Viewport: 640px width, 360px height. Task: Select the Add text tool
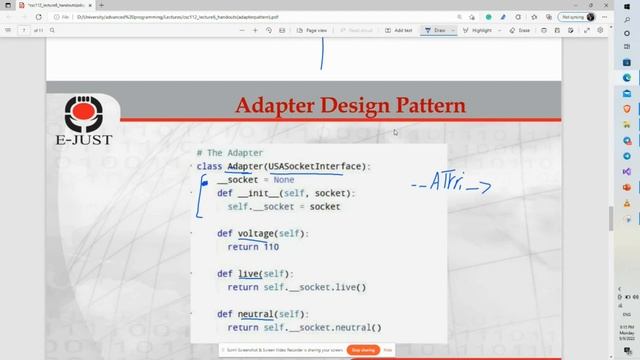(399, 30)
